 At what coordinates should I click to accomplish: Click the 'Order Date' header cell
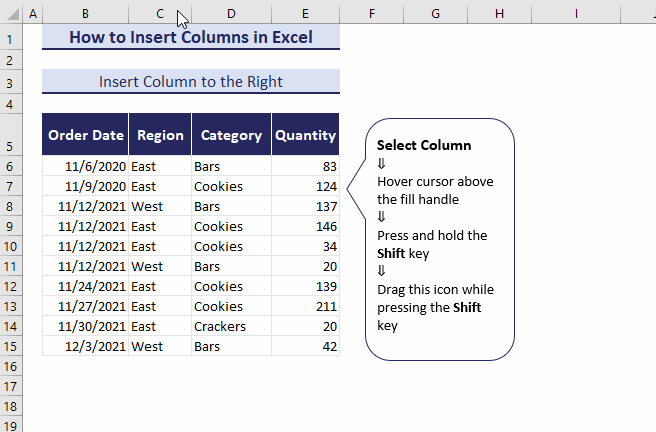85,134
